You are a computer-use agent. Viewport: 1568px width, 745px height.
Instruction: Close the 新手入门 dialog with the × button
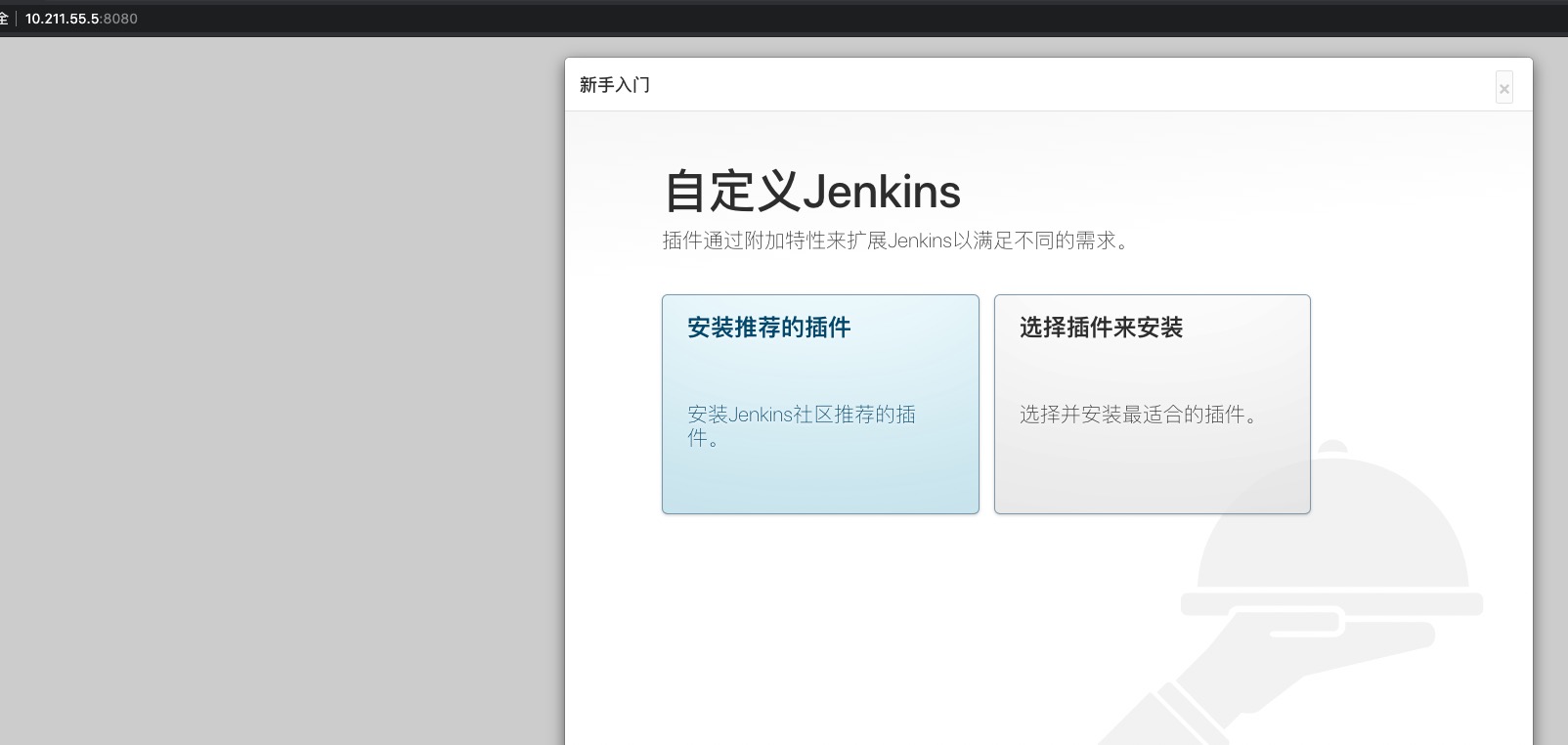point(1503,88)
